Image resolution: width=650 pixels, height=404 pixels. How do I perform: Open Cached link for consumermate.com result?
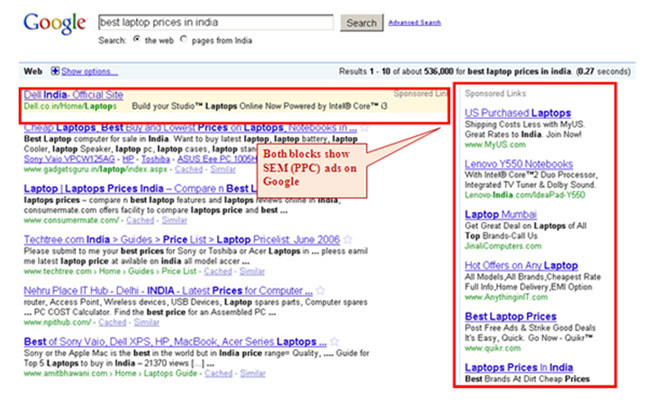140,220
